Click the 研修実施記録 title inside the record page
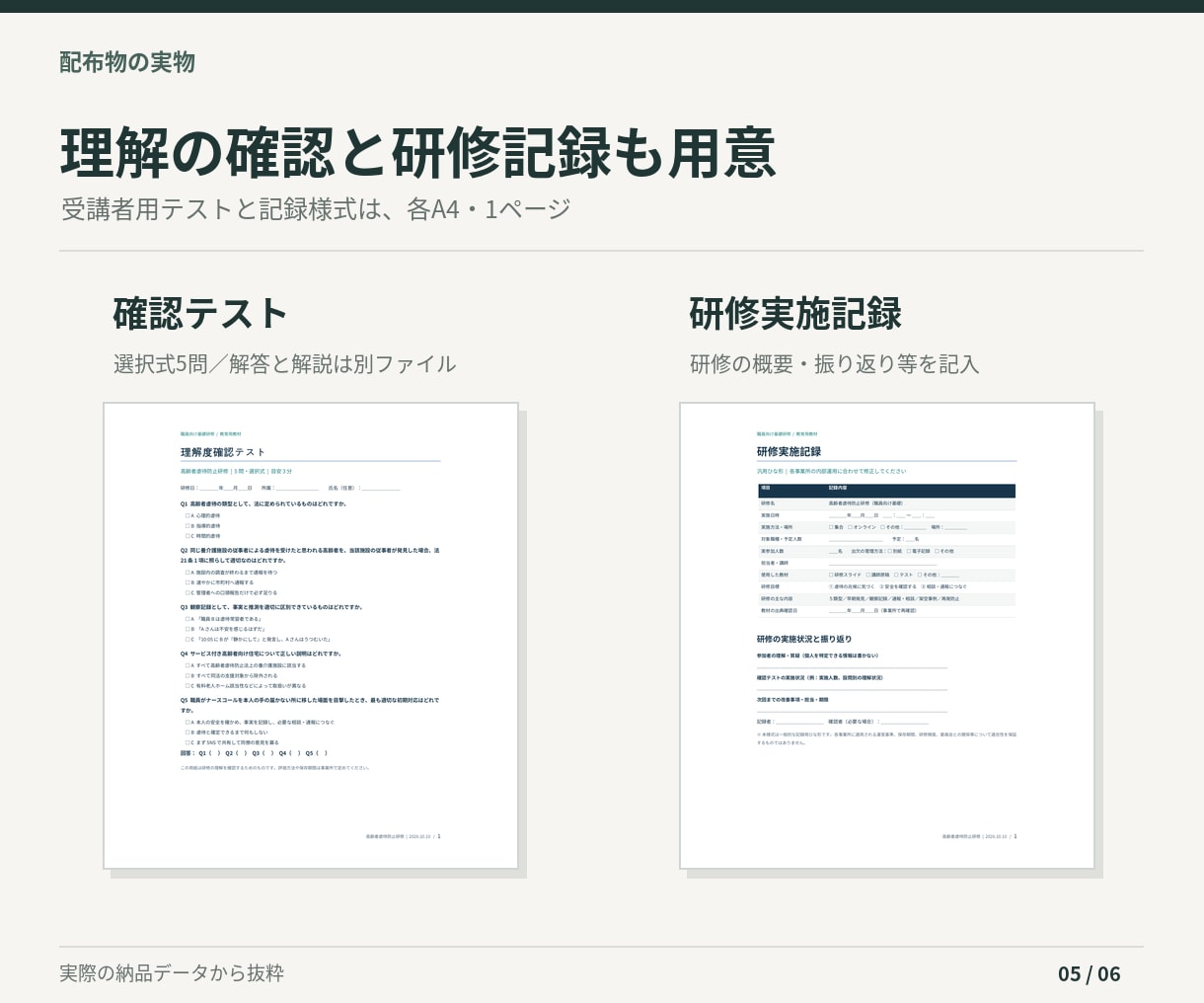Screen dimensions: 1204x1003 coord(789,452)
